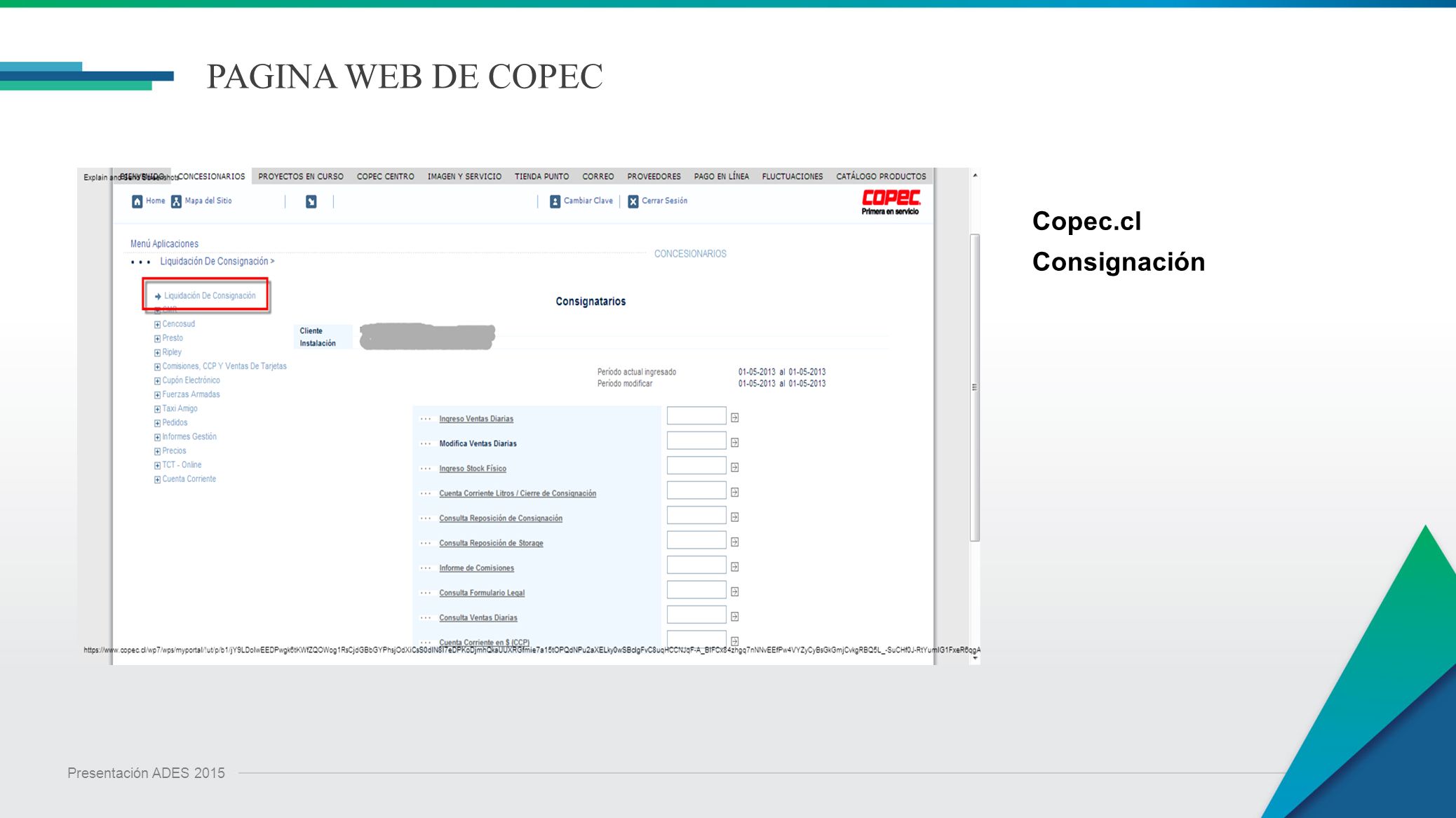The image size is (1456, 818).
Task: Click the Menú Aplicaciones heading
Action: (164, 244)
